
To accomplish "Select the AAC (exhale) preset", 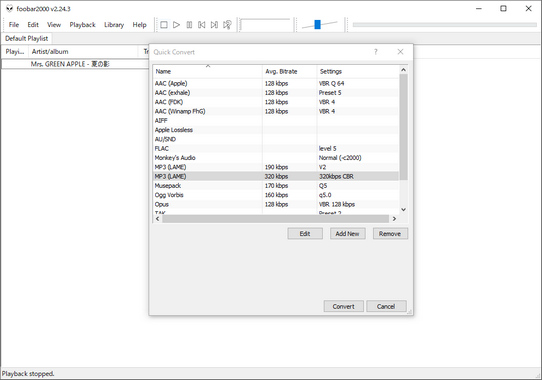I will tap(276, 93).
